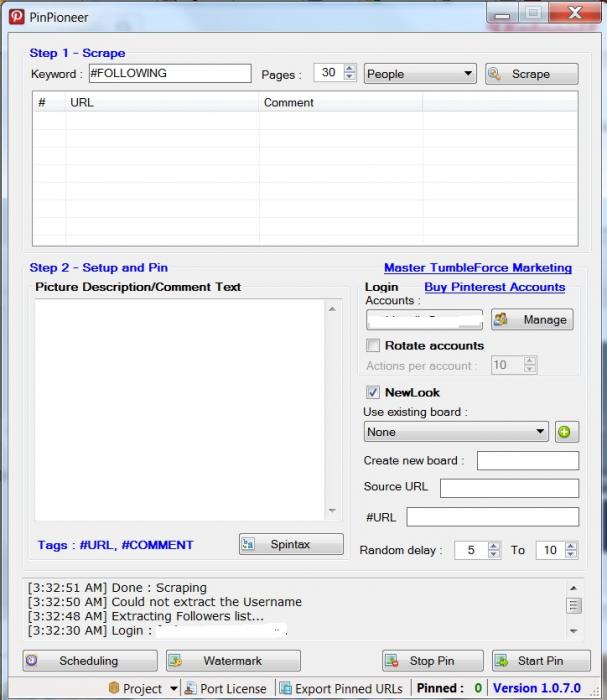
Task: Increase Pages value with up arrow
Action: [350, 68]
